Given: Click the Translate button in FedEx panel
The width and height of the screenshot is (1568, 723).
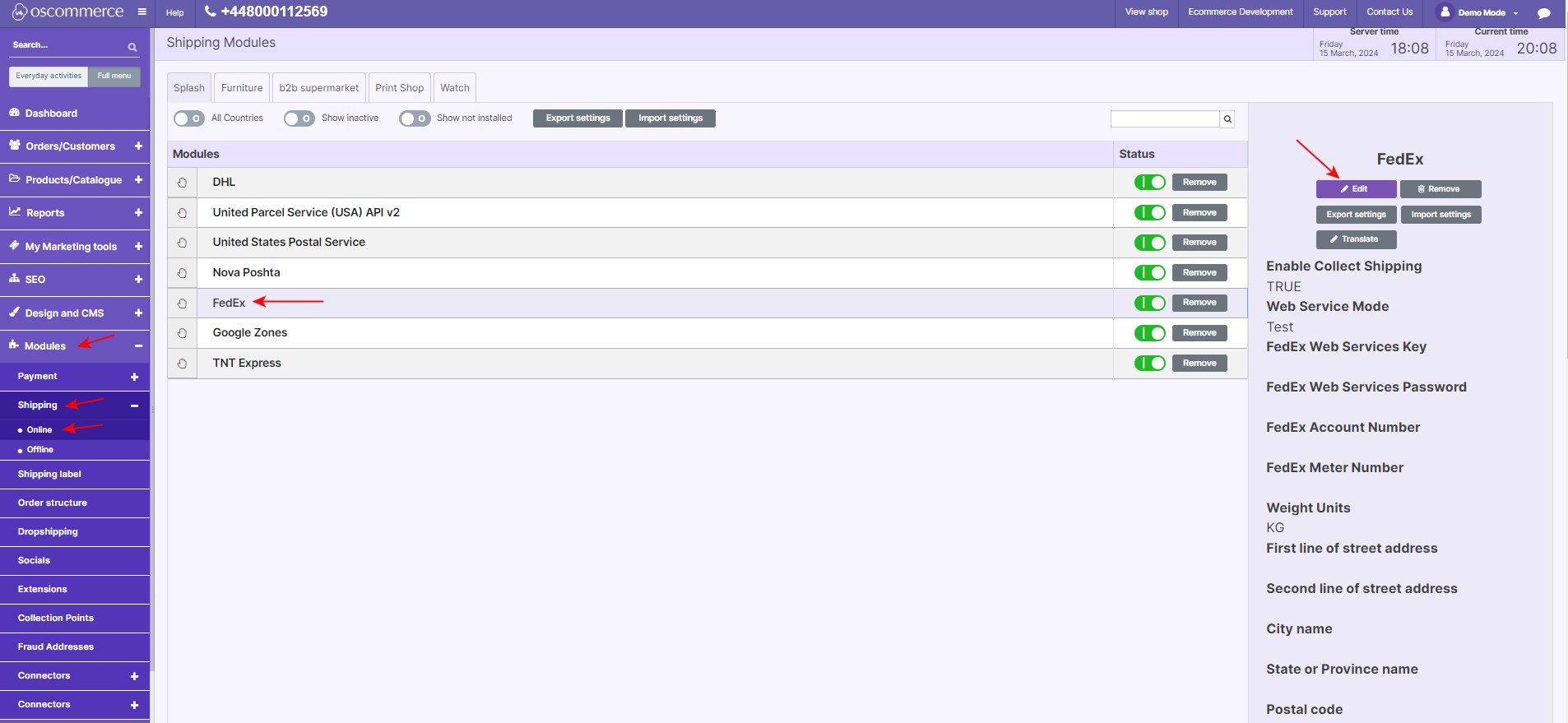Looking at the screenshot, I should (x=1355, y=239).
